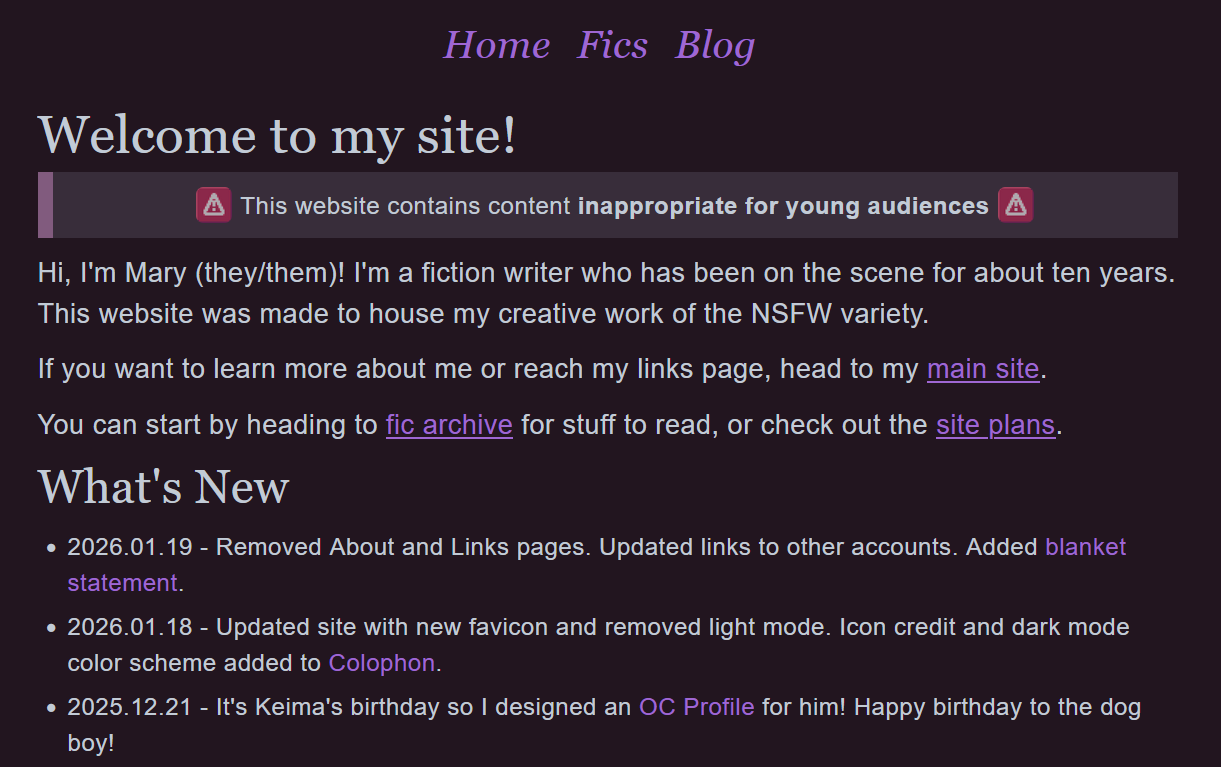Read the blanket statement link
The image size is (1221, 767).
pyautogui.click(x=1086, y=547)
